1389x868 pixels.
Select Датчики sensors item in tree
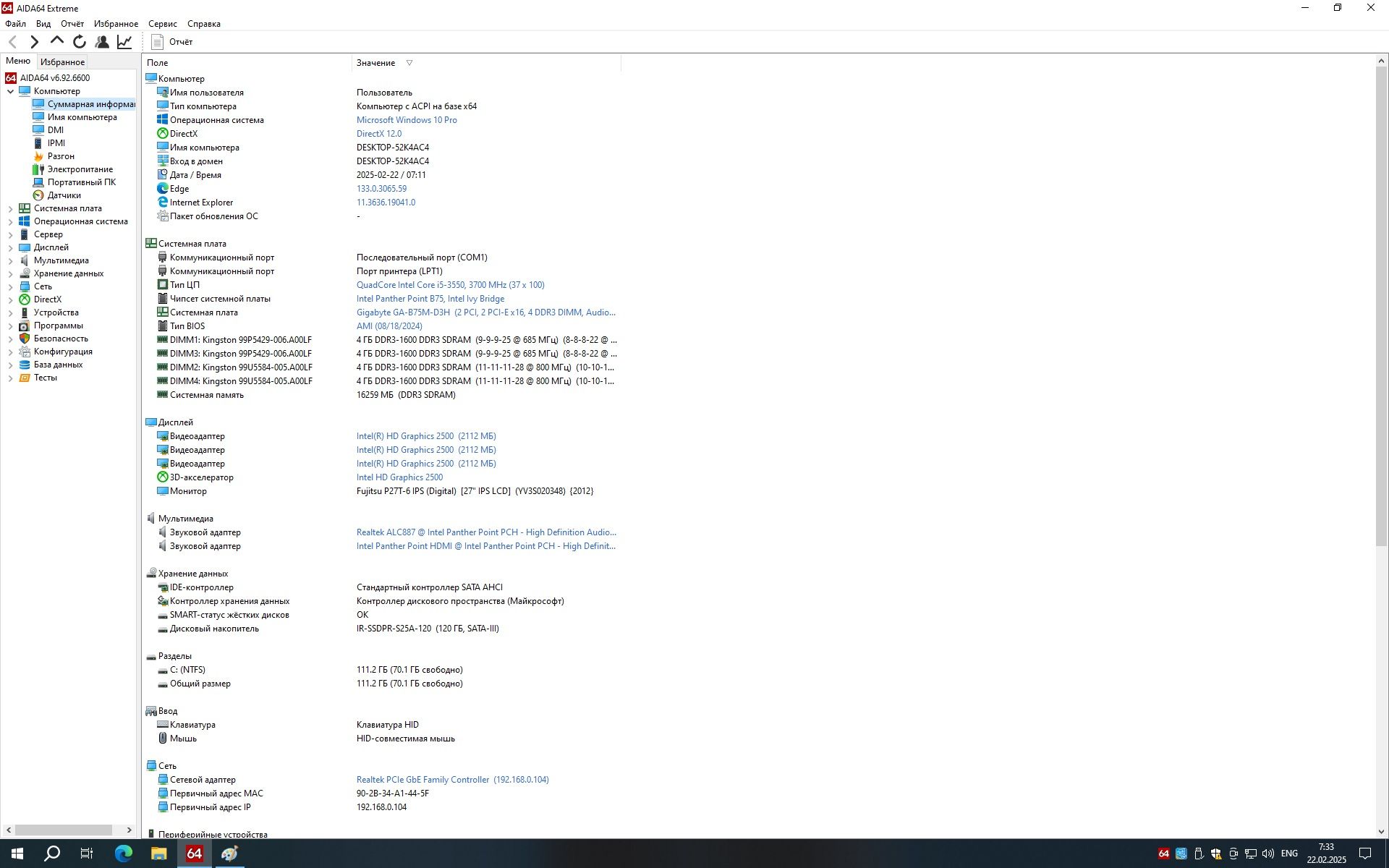pyautogui.click(x=64, y=195)
